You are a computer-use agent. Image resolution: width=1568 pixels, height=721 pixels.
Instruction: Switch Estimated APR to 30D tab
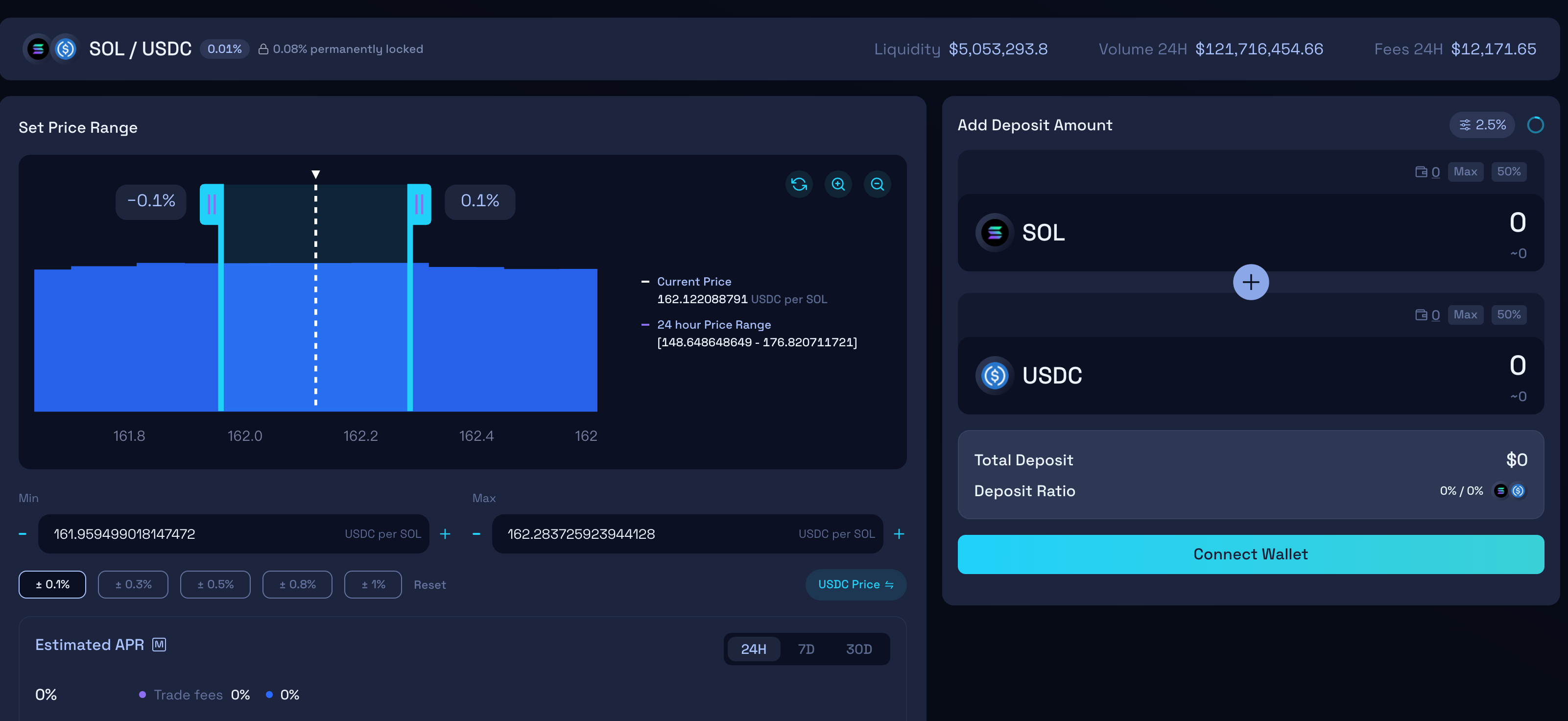[x=858, y=649]
